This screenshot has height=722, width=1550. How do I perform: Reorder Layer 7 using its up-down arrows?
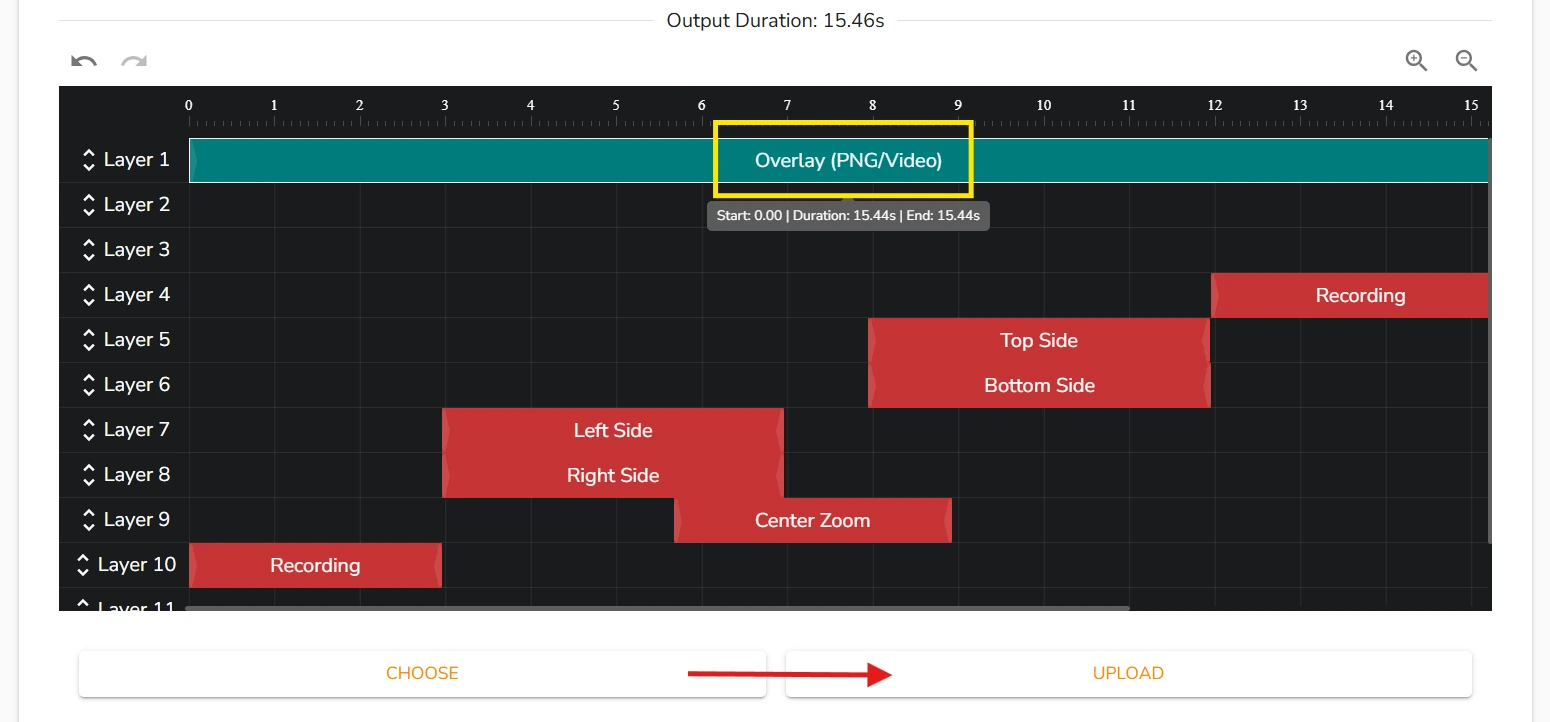click(x=89, y=430)
